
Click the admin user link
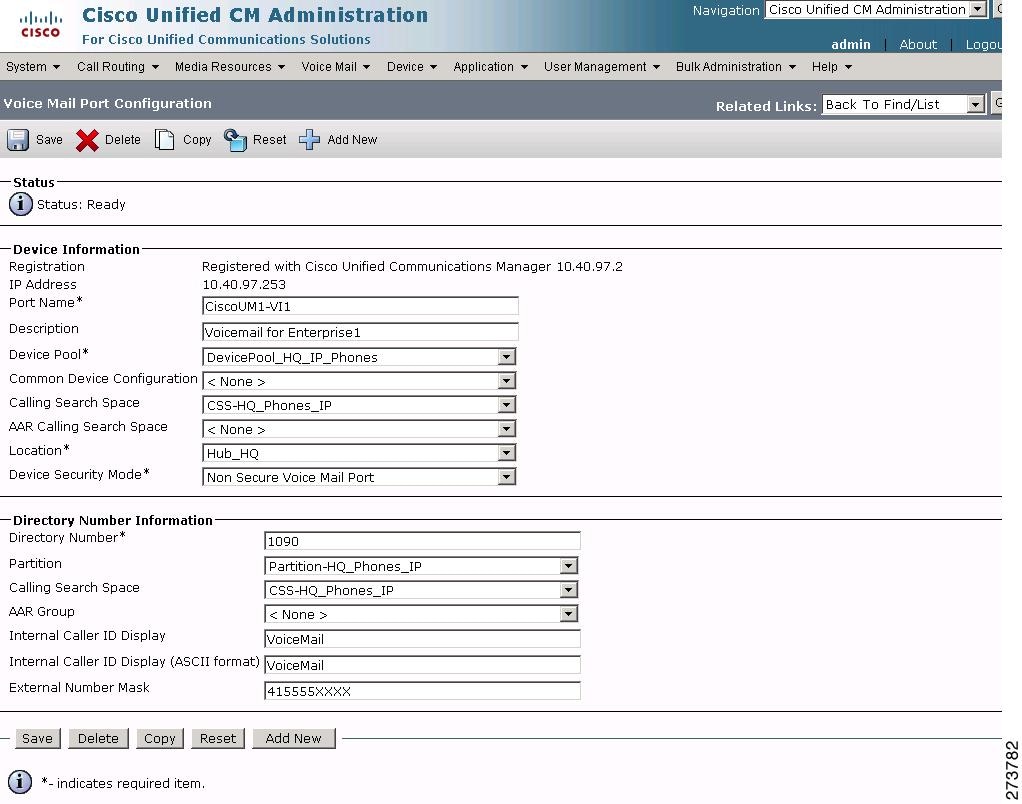coord(851,44)
